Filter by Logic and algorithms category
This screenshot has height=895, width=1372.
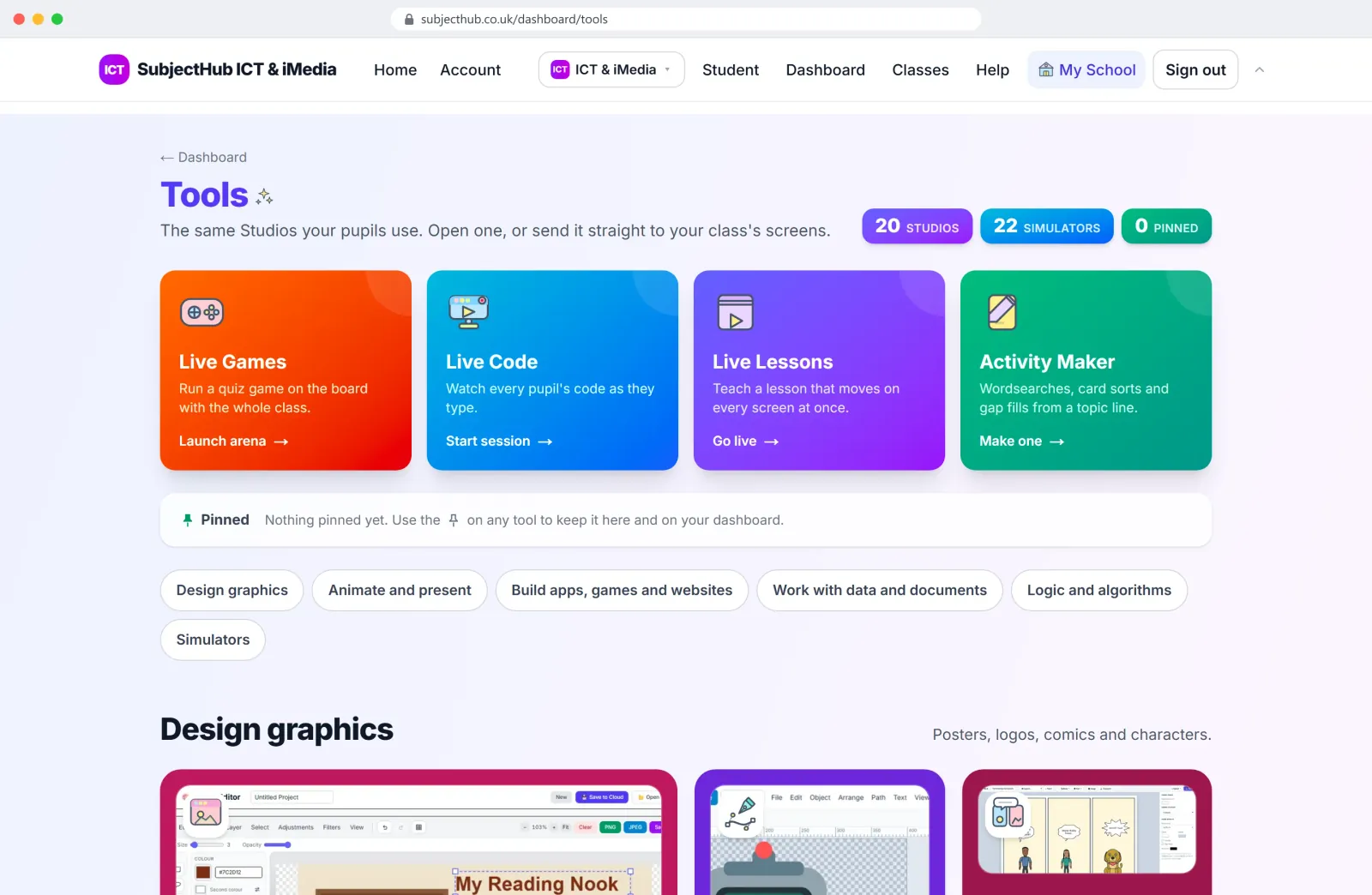pyautogui.click(x=1099, y=590)
